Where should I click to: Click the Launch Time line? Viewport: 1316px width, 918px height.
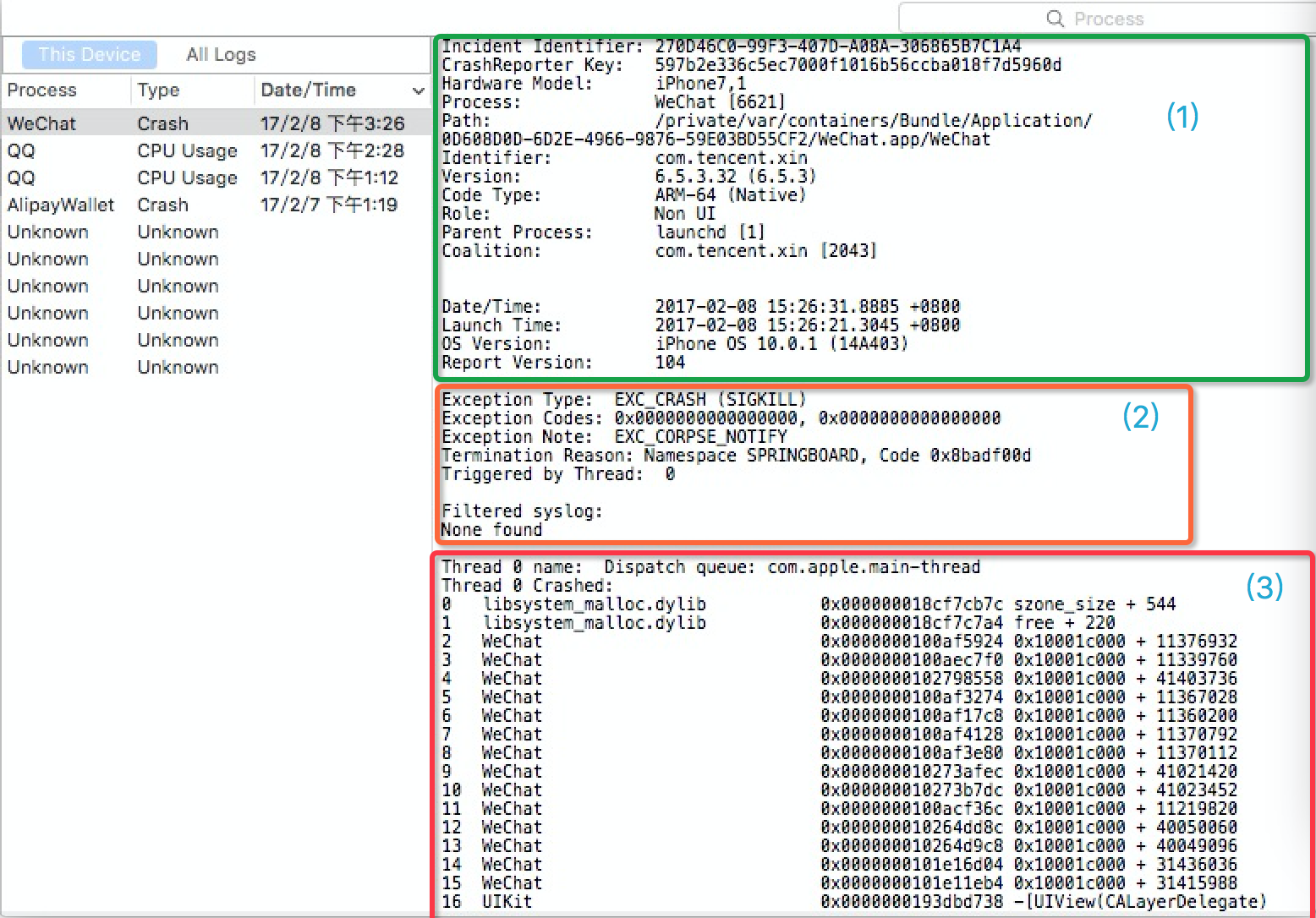(700, 325)
